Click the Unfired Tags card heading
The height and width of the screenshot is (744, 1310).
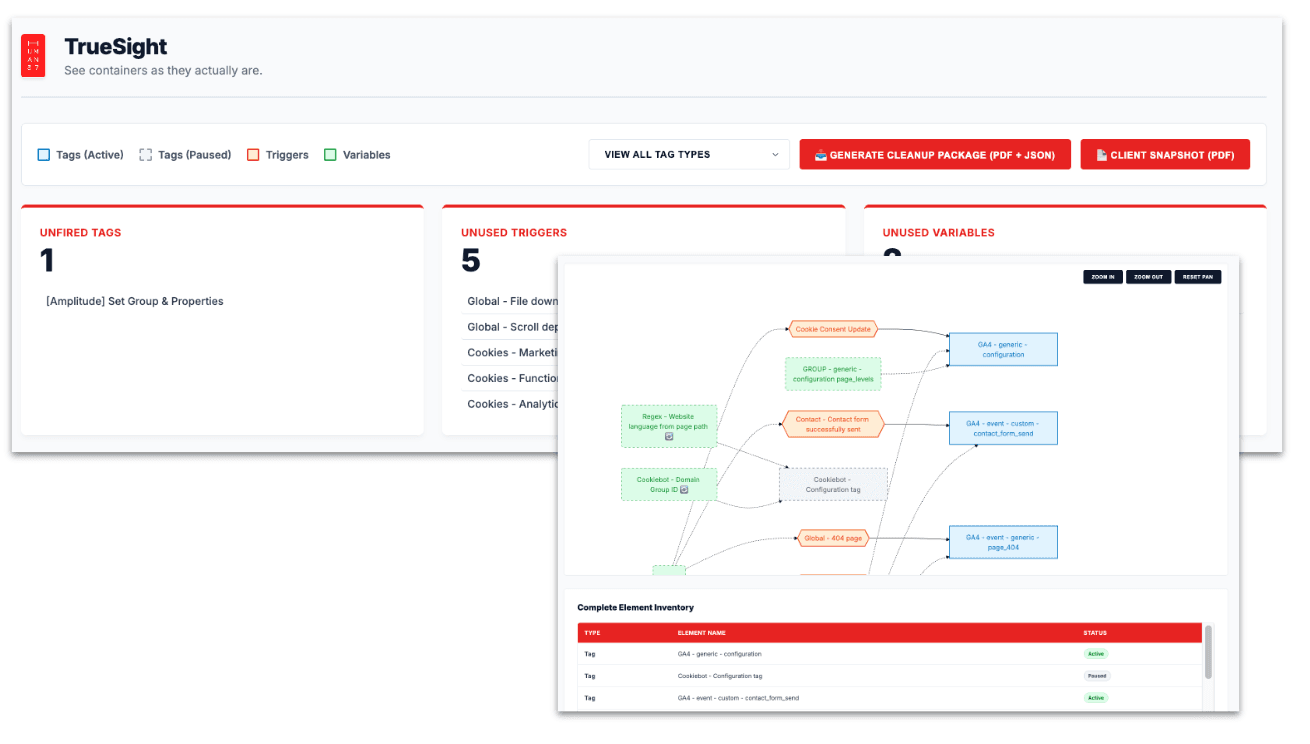[81, 233]
